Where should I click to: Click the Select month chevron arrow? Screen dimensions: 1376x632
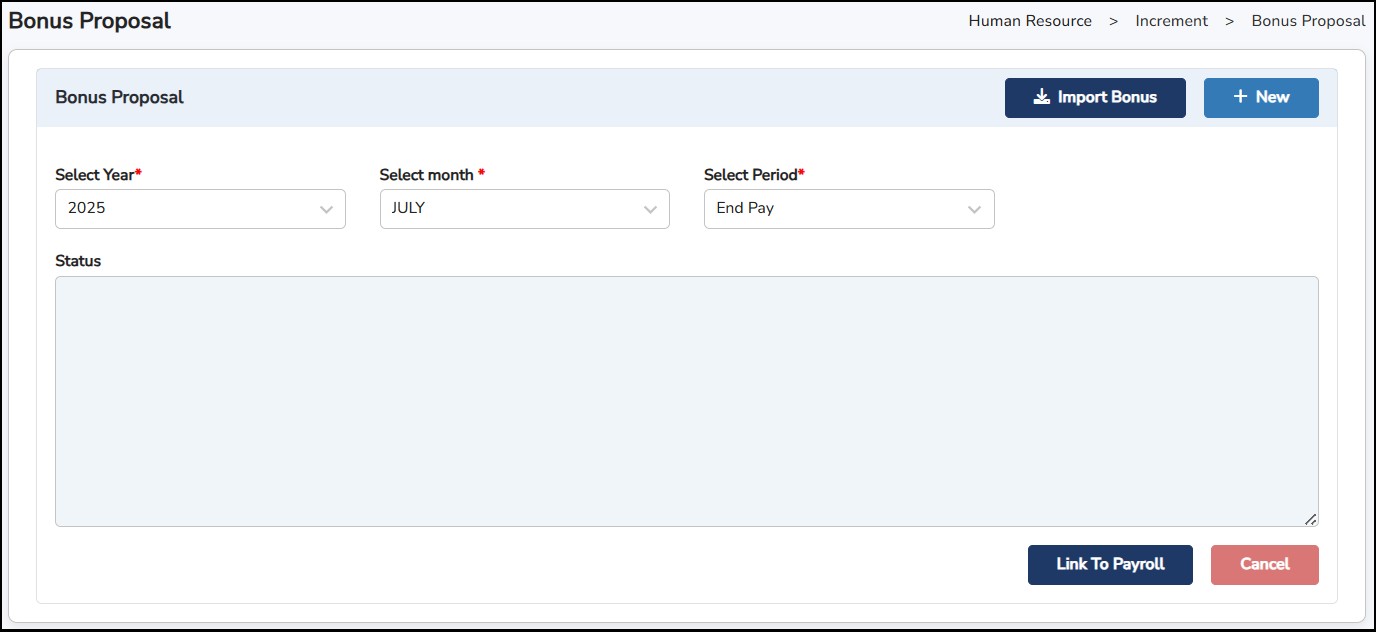coord(650,210)
